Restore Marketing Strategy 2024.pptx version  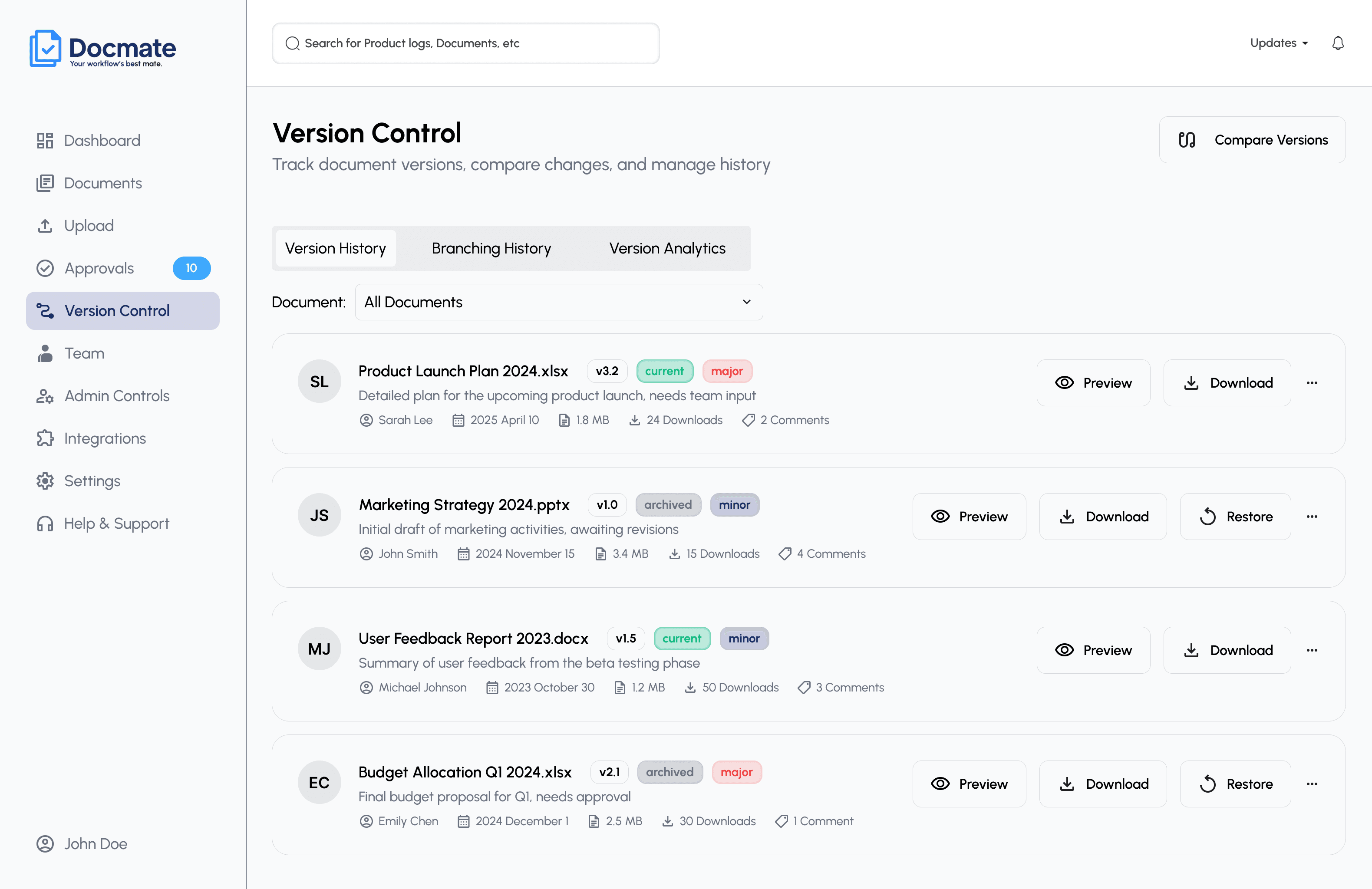[1235, 517]
